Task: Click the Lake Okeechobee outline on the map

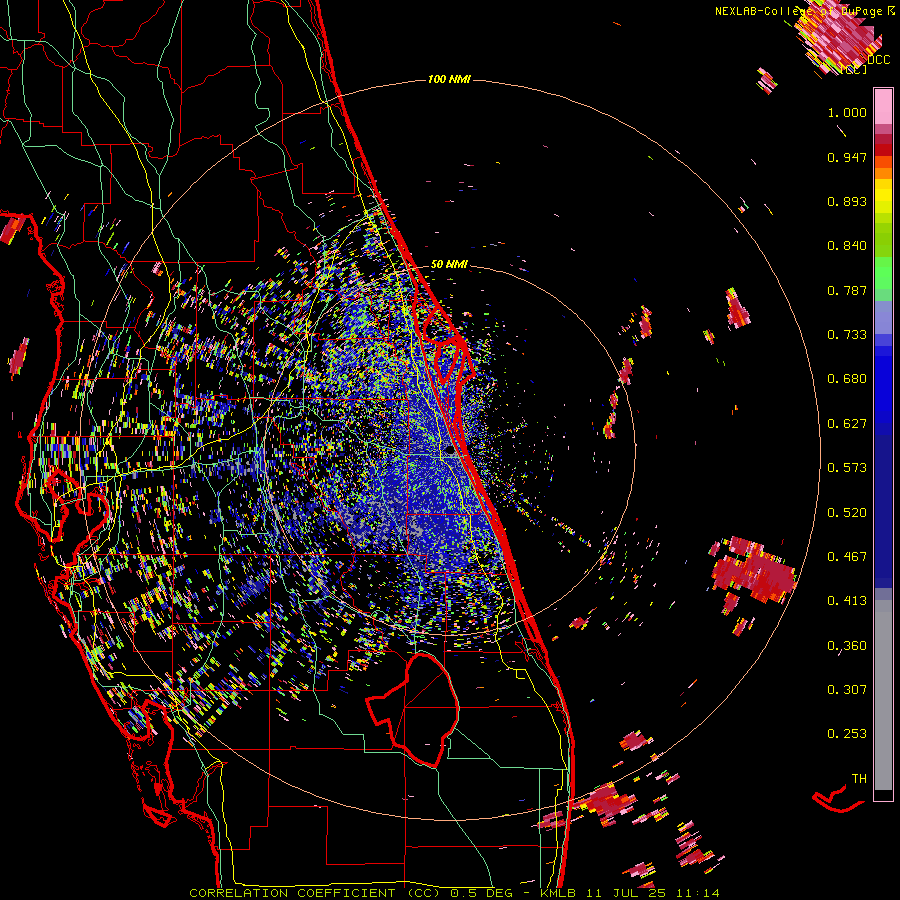Action: coord(413,709)
